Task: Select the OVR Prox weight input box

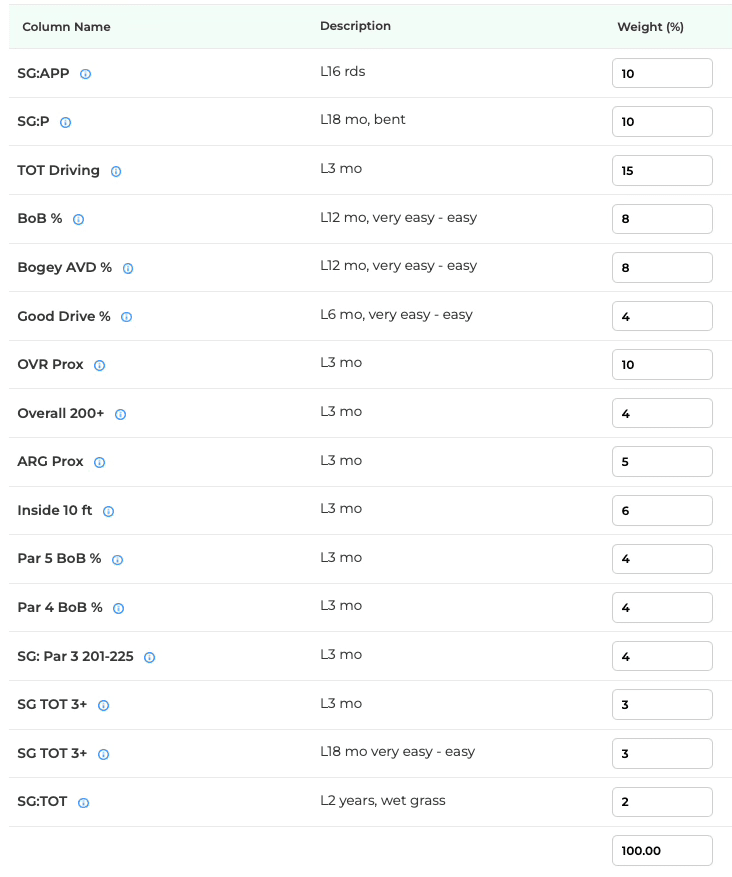Action: (x=662, y=365)
